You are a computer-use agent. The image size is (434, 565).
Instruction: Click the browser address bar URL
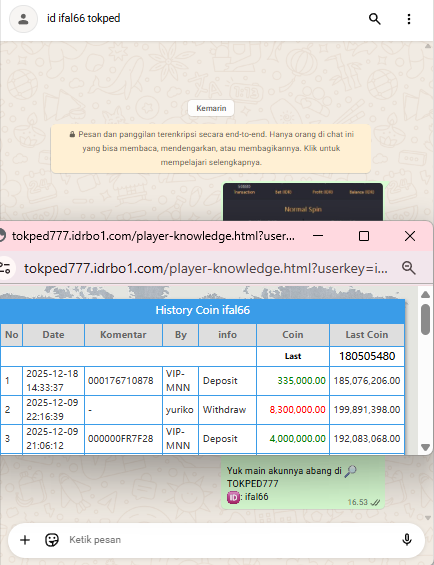coord(206,268)
